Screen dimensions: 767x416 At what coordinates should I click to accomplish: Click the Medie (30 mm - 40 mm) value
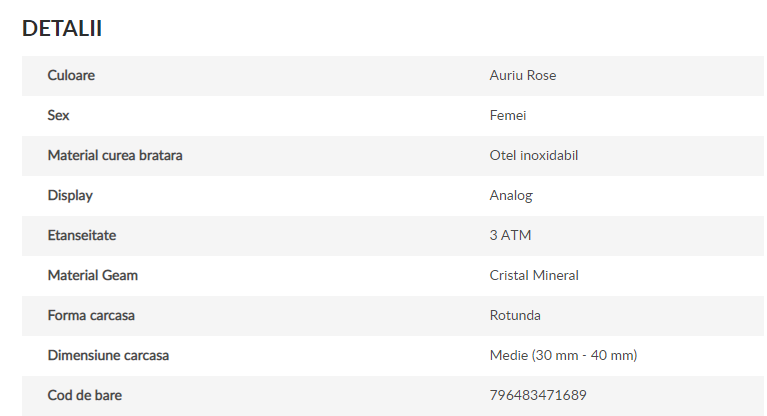tap(563, 356)
